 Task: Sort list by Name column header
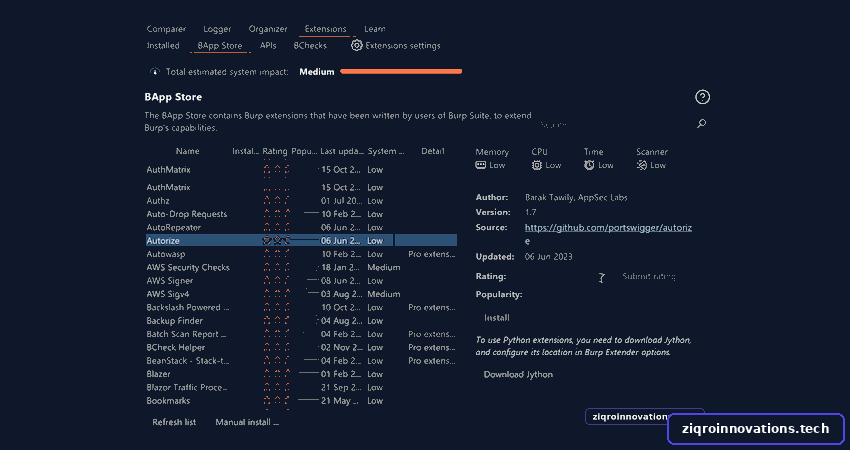click(188, 151)
